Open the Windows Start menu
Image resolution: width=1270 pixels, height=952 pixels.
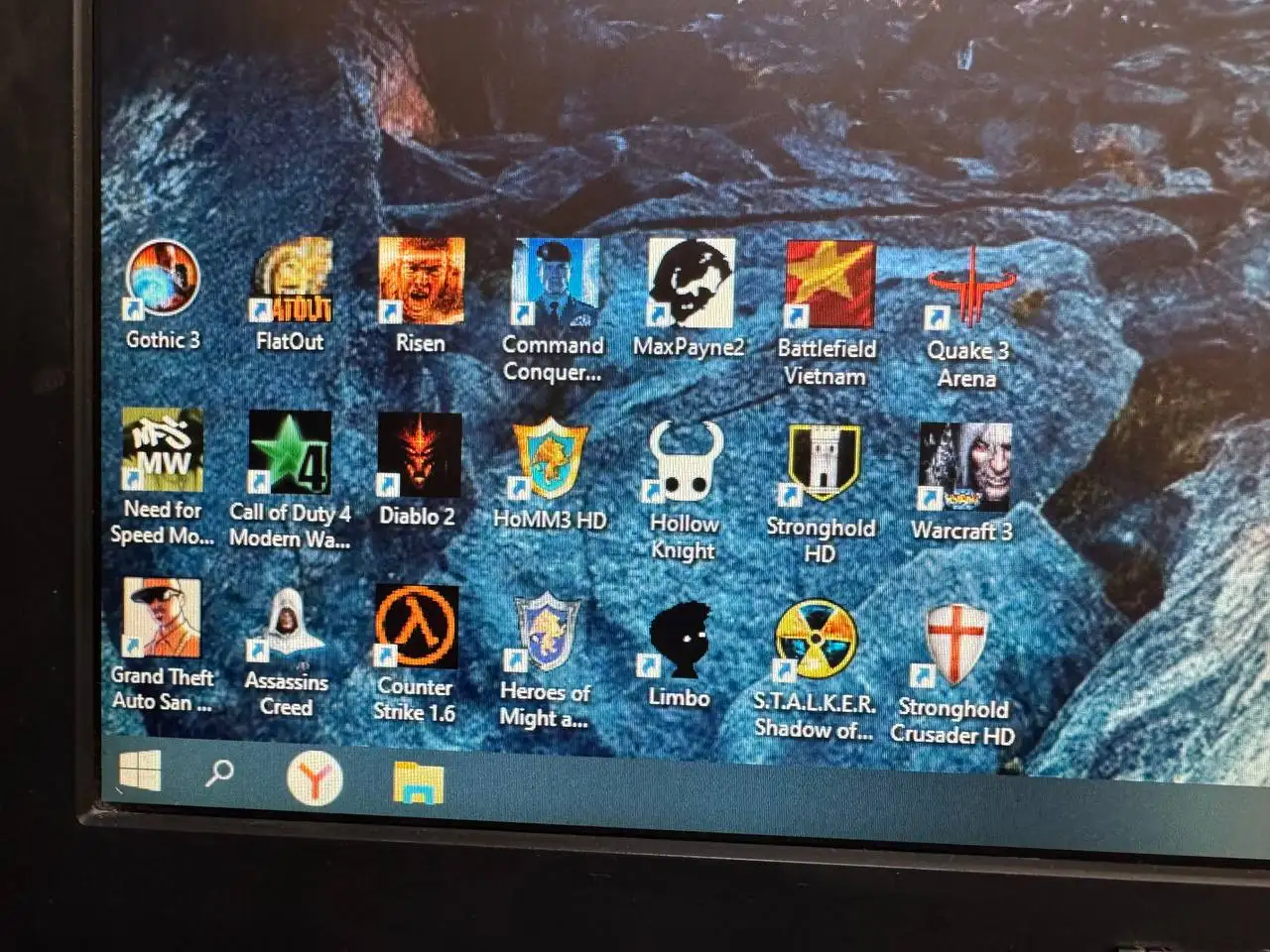pos(140,772)
